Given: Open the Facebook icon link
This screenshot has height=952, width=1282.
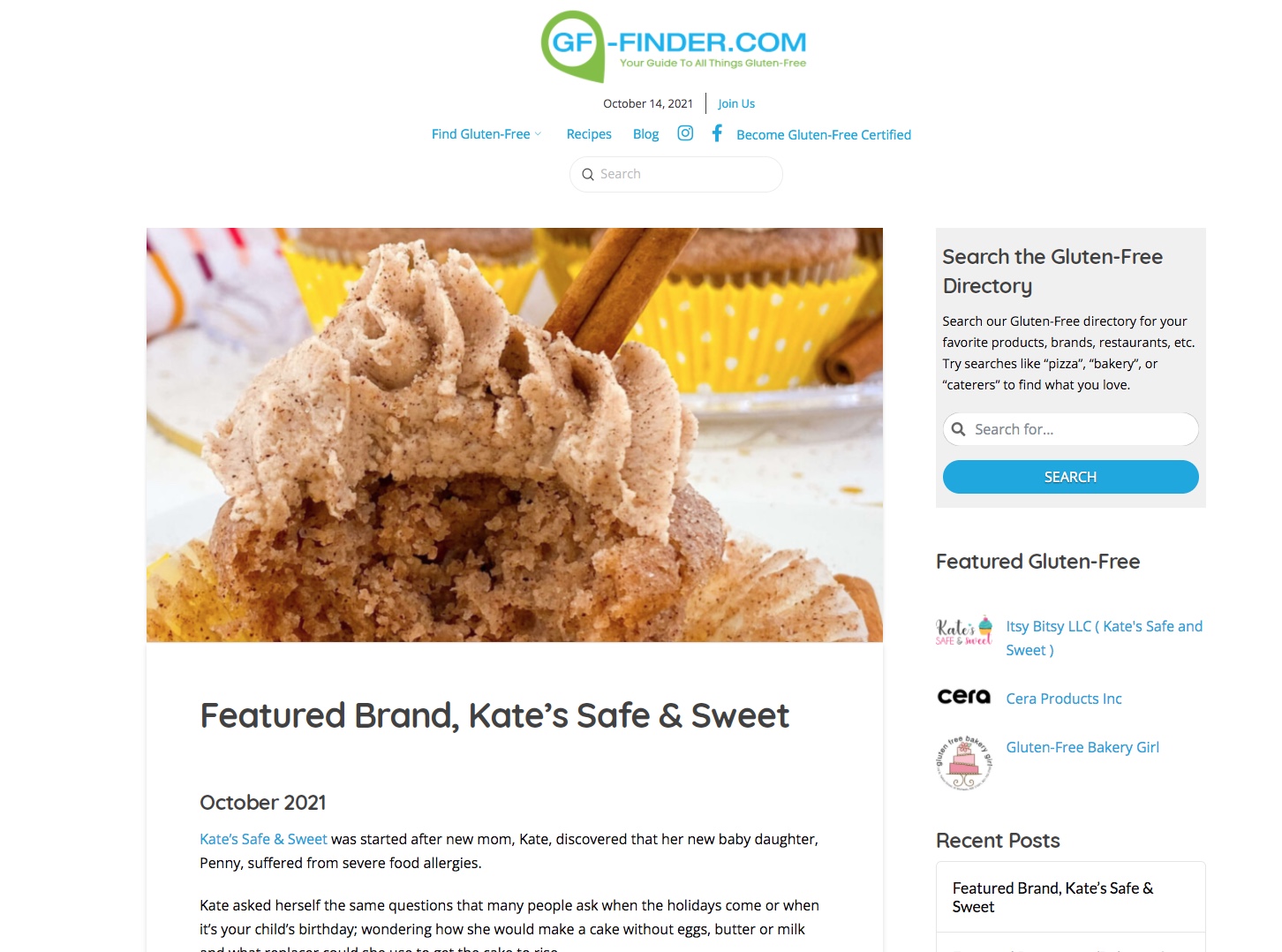Looking at the screenshot, I should [717, 133].
